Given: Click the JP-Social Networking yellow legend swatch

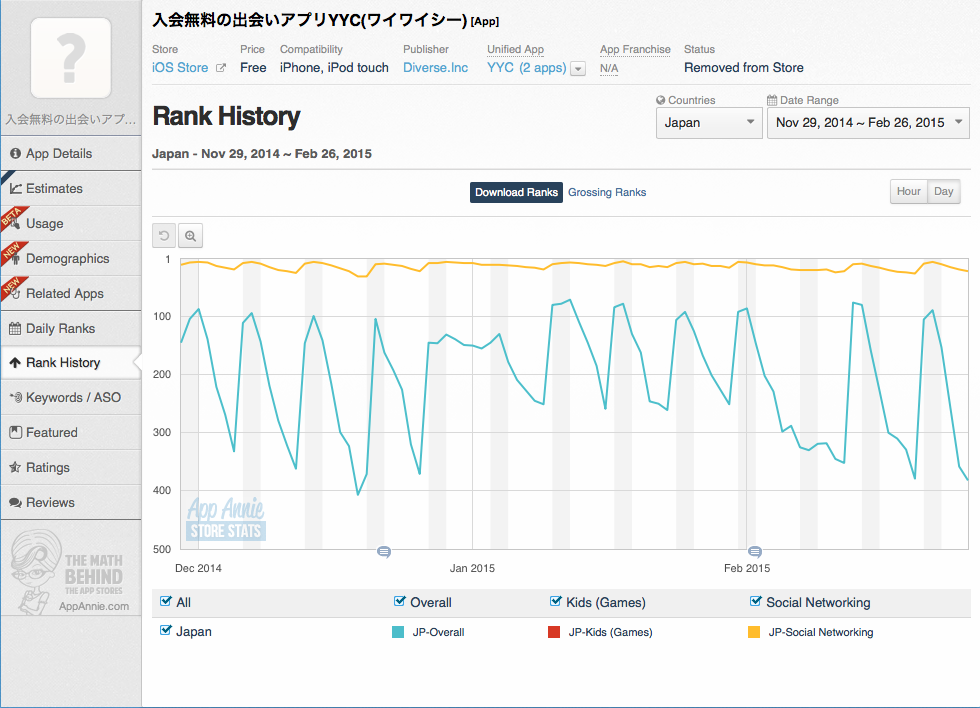Looking at the screenshot, I should [754, 632].
